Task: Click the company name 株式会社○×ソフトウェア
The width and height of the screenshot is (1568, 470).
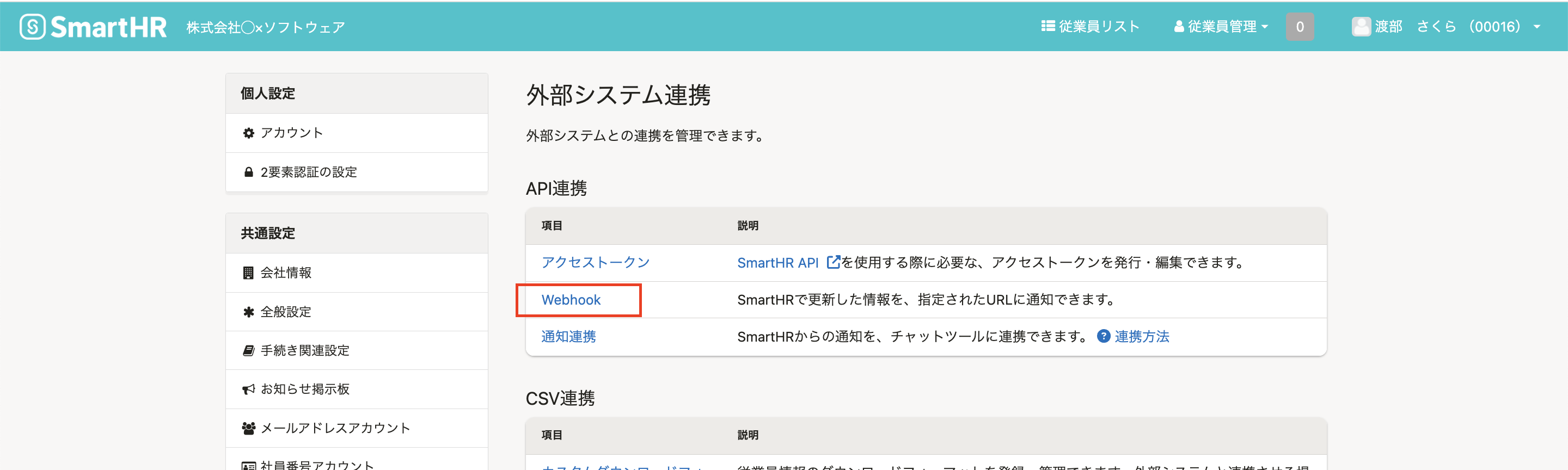Action: (x=265, y=27)
